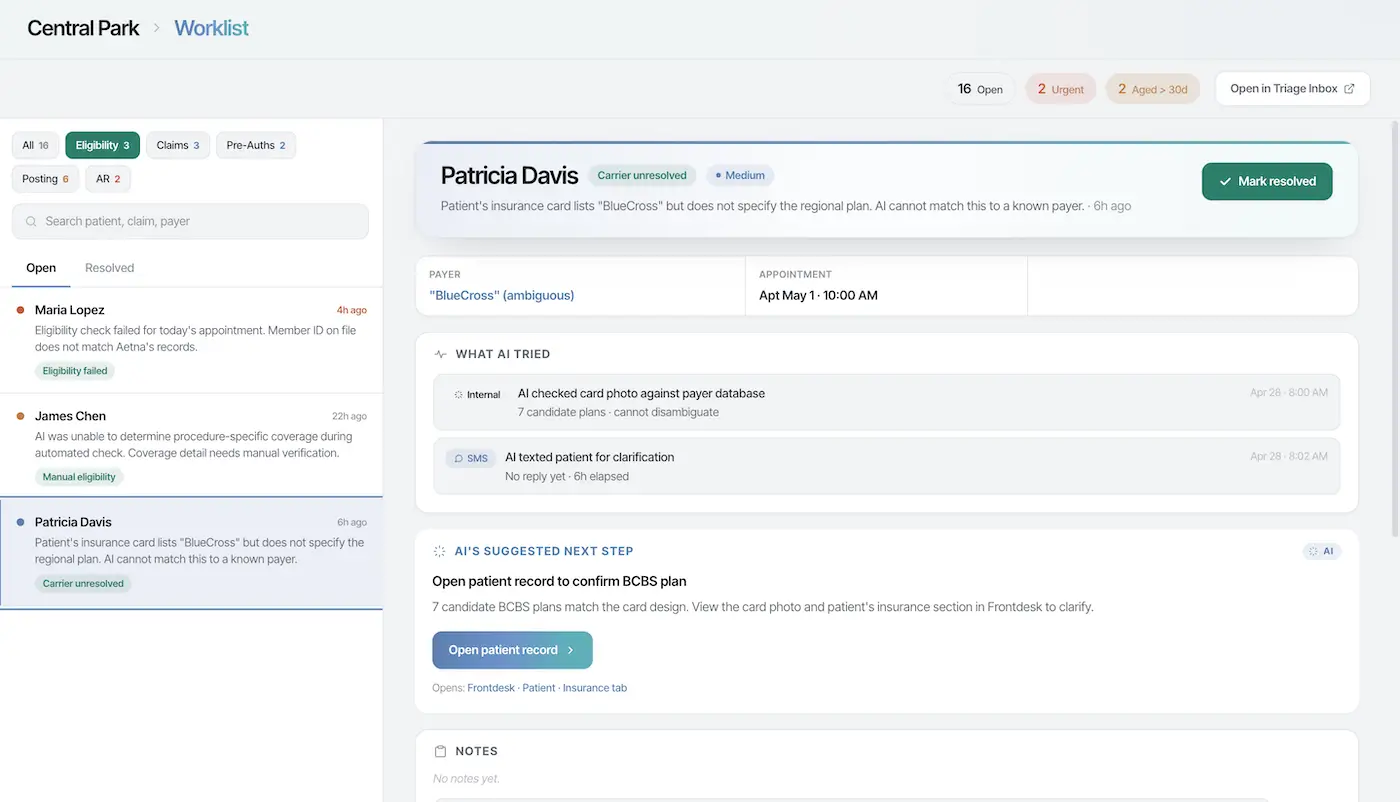Click the chat bubble icon in the SMS badge
Screen dimensions: 1400x802
coord(458,459)
